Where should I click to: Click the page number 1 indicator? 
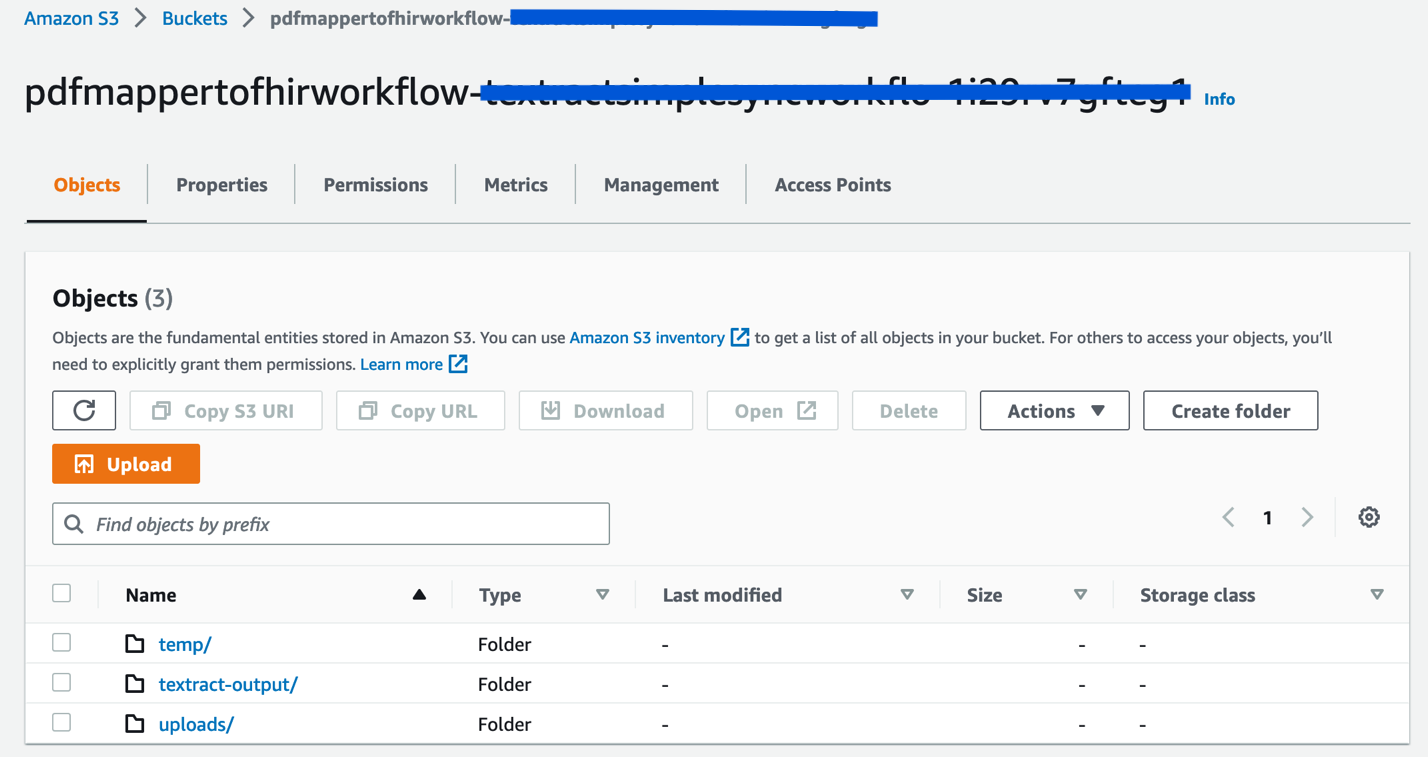[1267, 517]
